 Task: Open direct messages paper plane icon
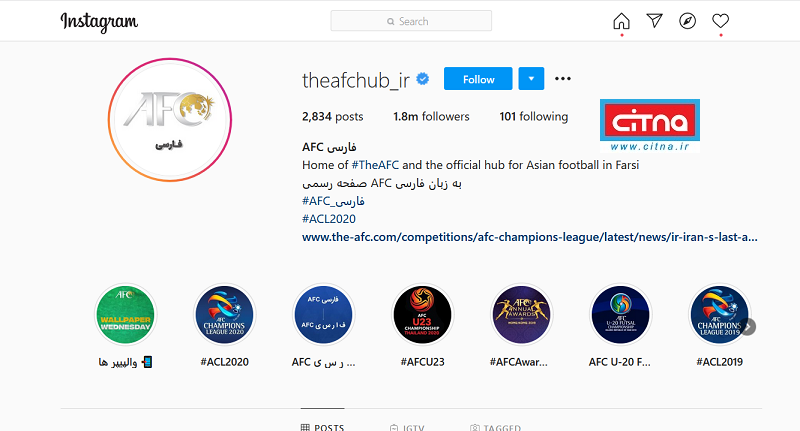tap(654, 21)
